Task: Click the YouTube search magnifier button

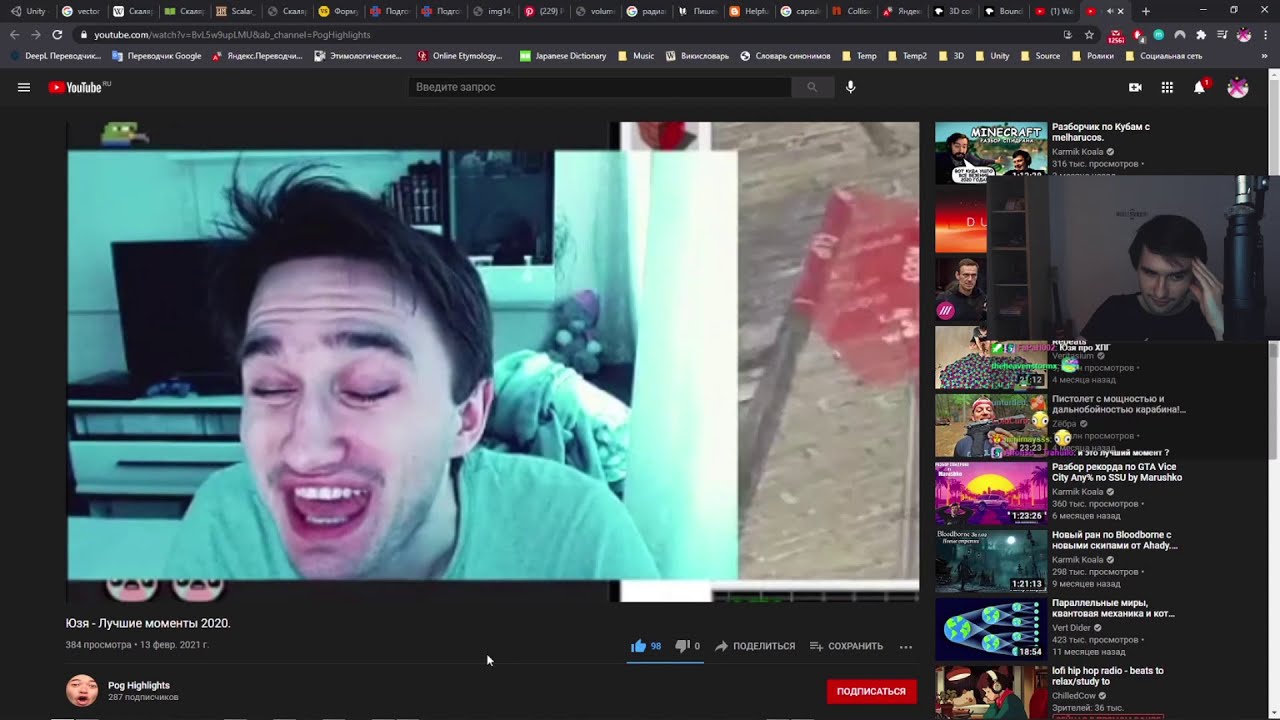Action: pos(812,87)
